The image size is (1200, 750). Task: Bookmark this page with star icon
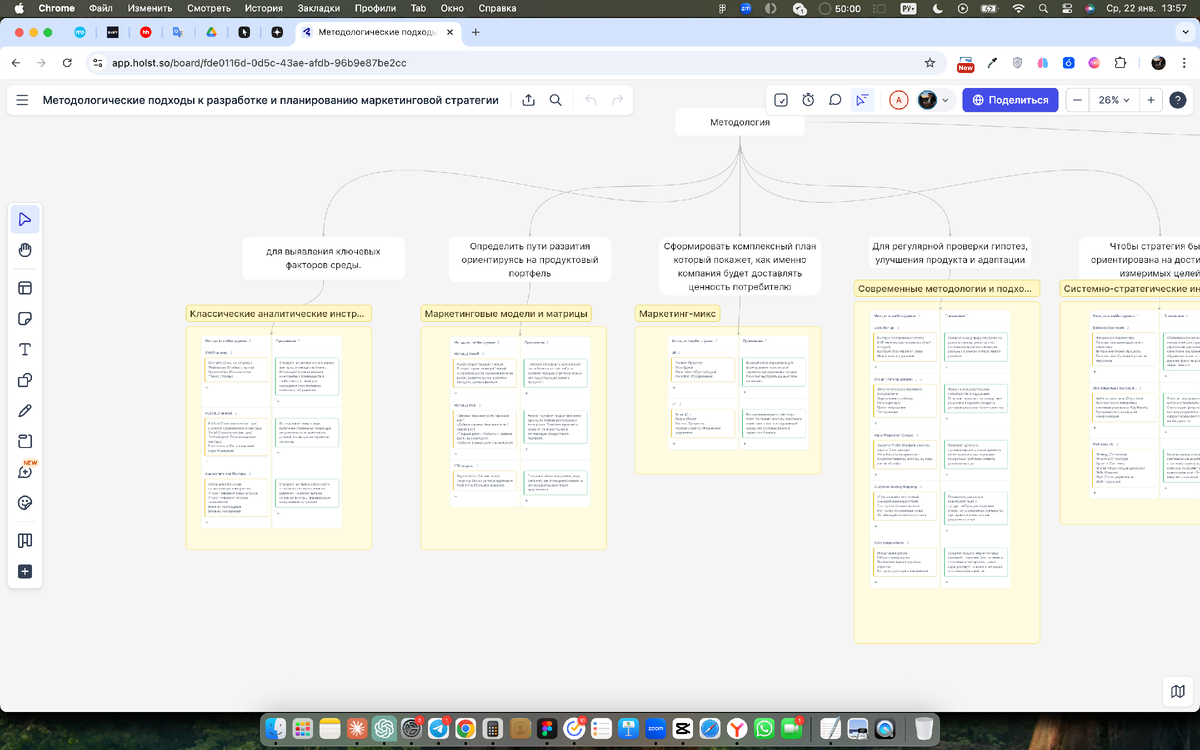pyautogui.click(x=930, y=62)
